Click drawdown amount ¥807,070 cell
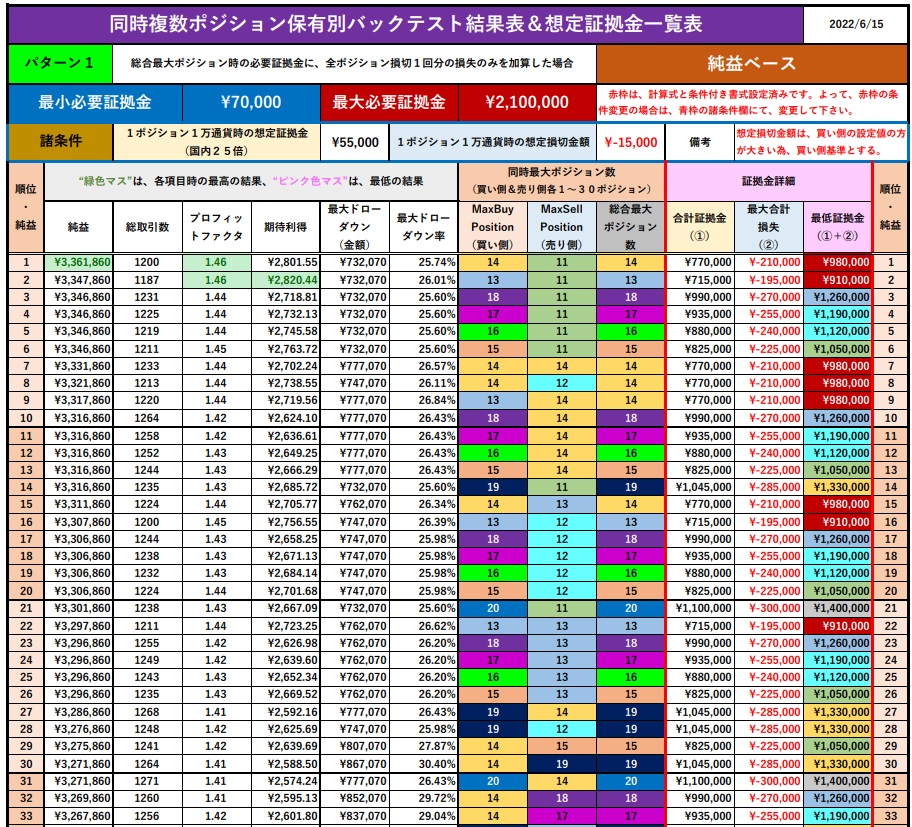The image size is (912, 827). [x=355, y=746]
